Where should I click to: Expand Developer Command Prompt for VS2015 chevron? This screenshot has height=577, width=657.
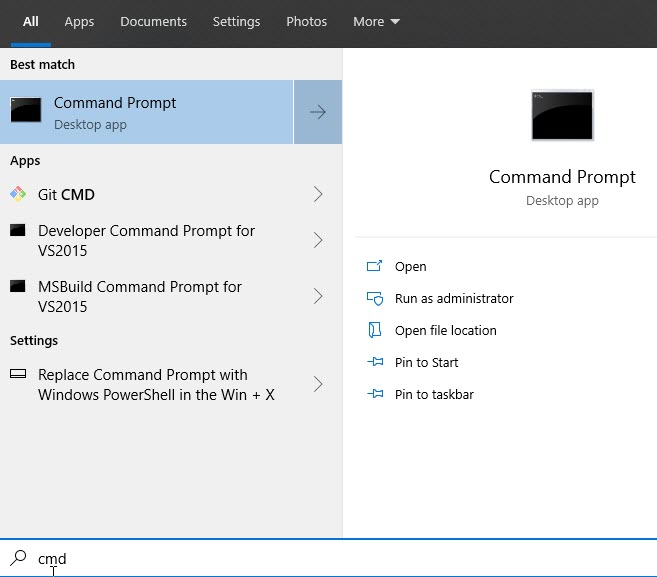coord(318,240)
